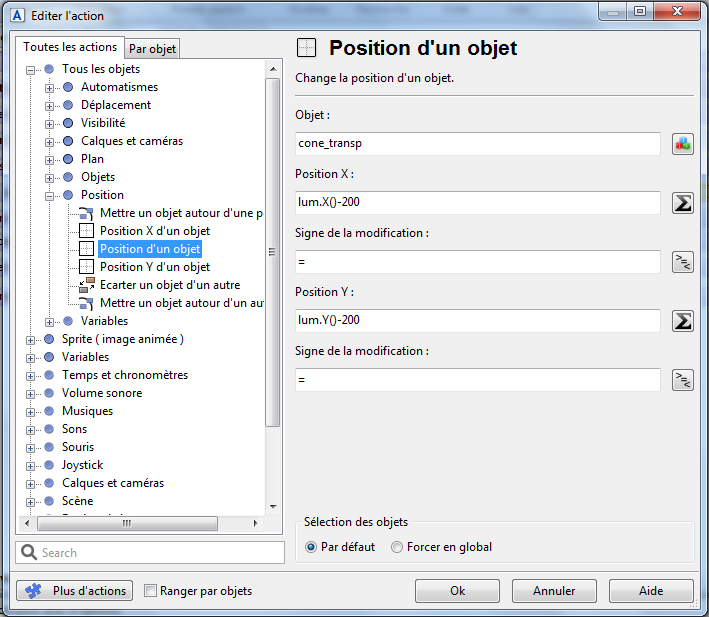Click icon of Position Y d'un objet
The width and height of the screenshot is (709, 617).
[86, 267]
